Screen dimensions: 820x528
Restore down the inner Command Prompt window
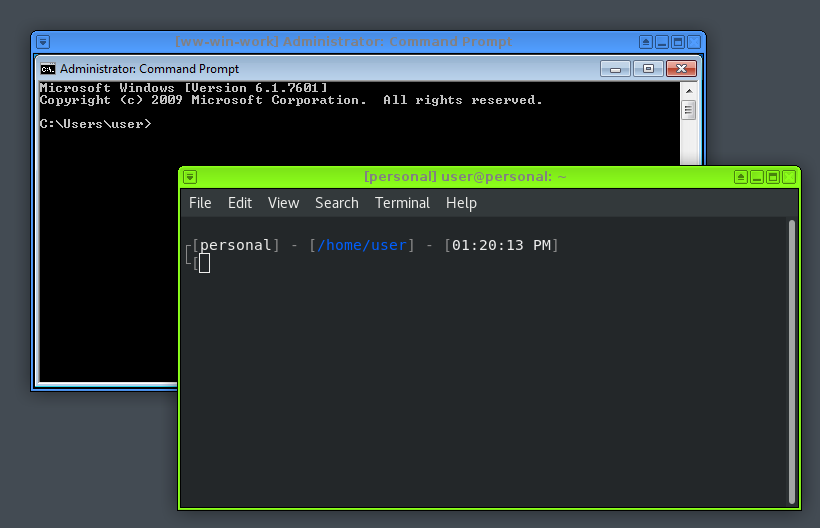[648, 69]
